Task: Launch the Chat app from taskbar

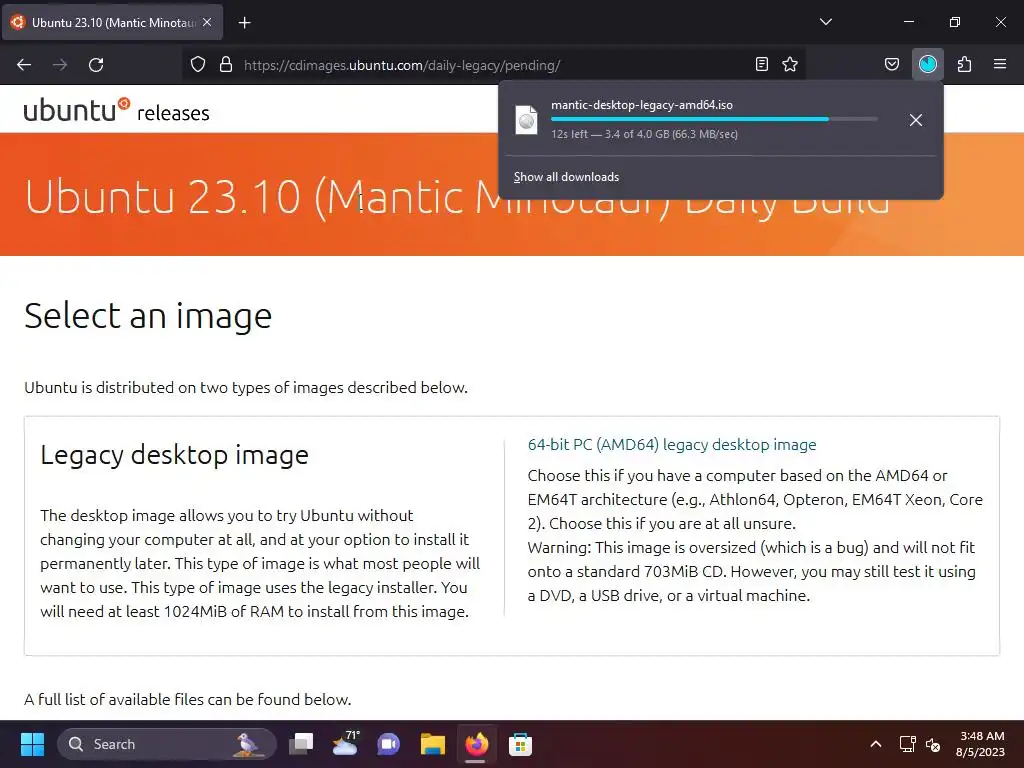Action: coord(389,744)
